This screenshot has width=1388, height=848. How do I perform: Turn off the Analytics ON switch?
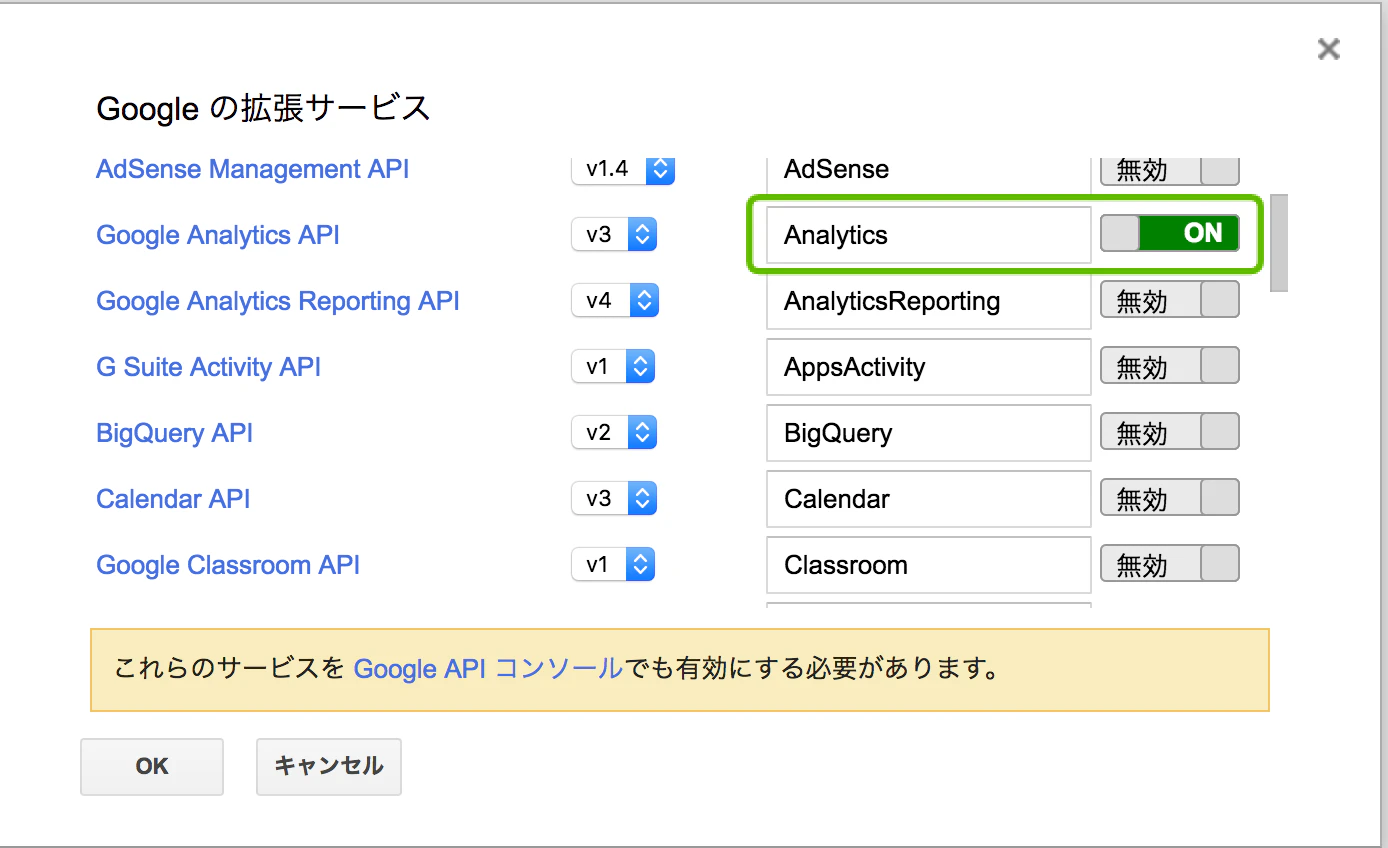pyautogui.click(x=1169, y=233)
